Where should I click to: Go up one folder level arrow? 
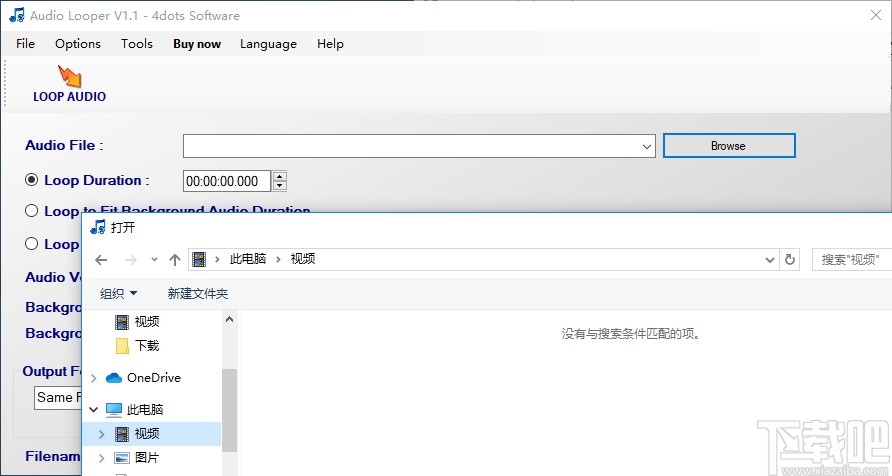click(x=175, y=260)
